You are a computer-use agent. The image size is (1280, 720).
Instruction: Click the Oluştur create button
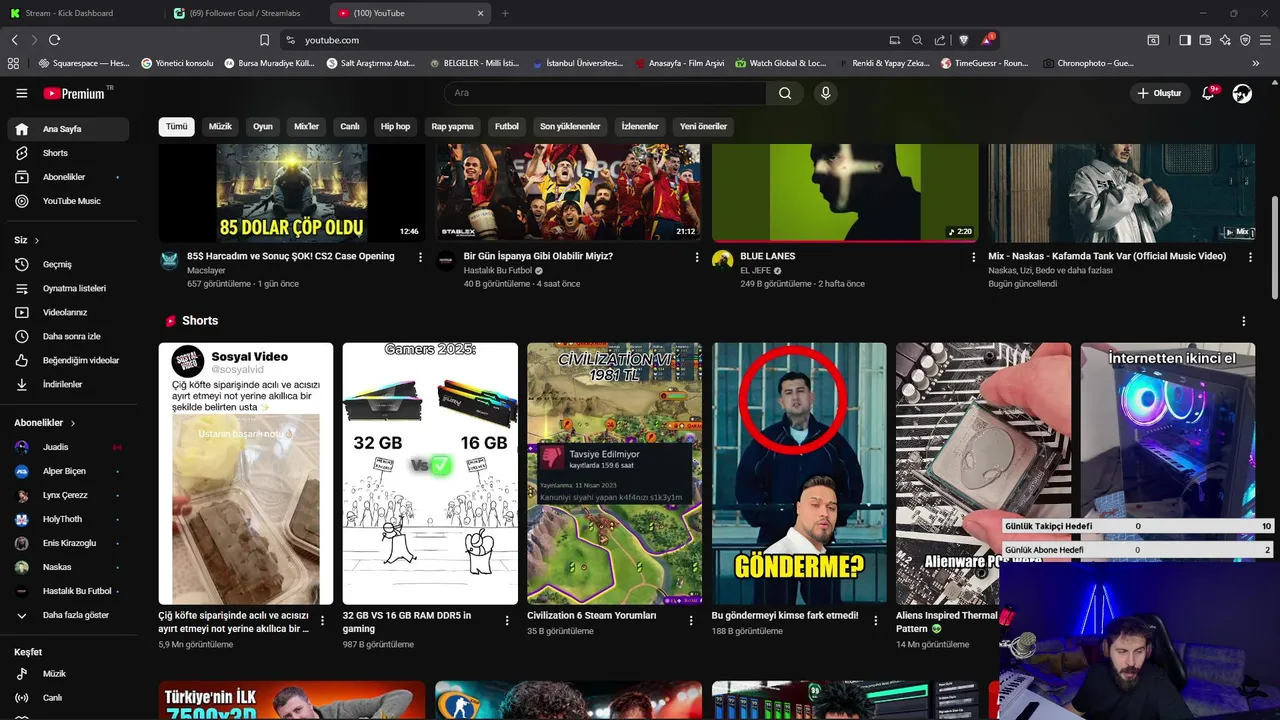pos(1159,93)
